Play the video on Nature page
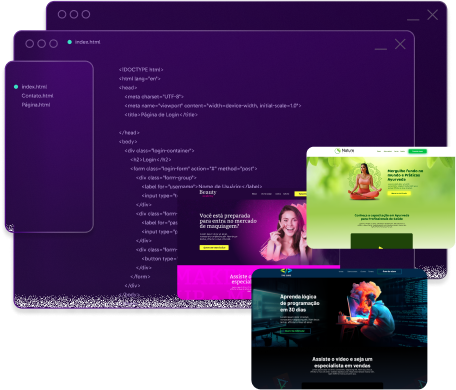Viewport: 456px width, 390px height. [x=381, y=248]
